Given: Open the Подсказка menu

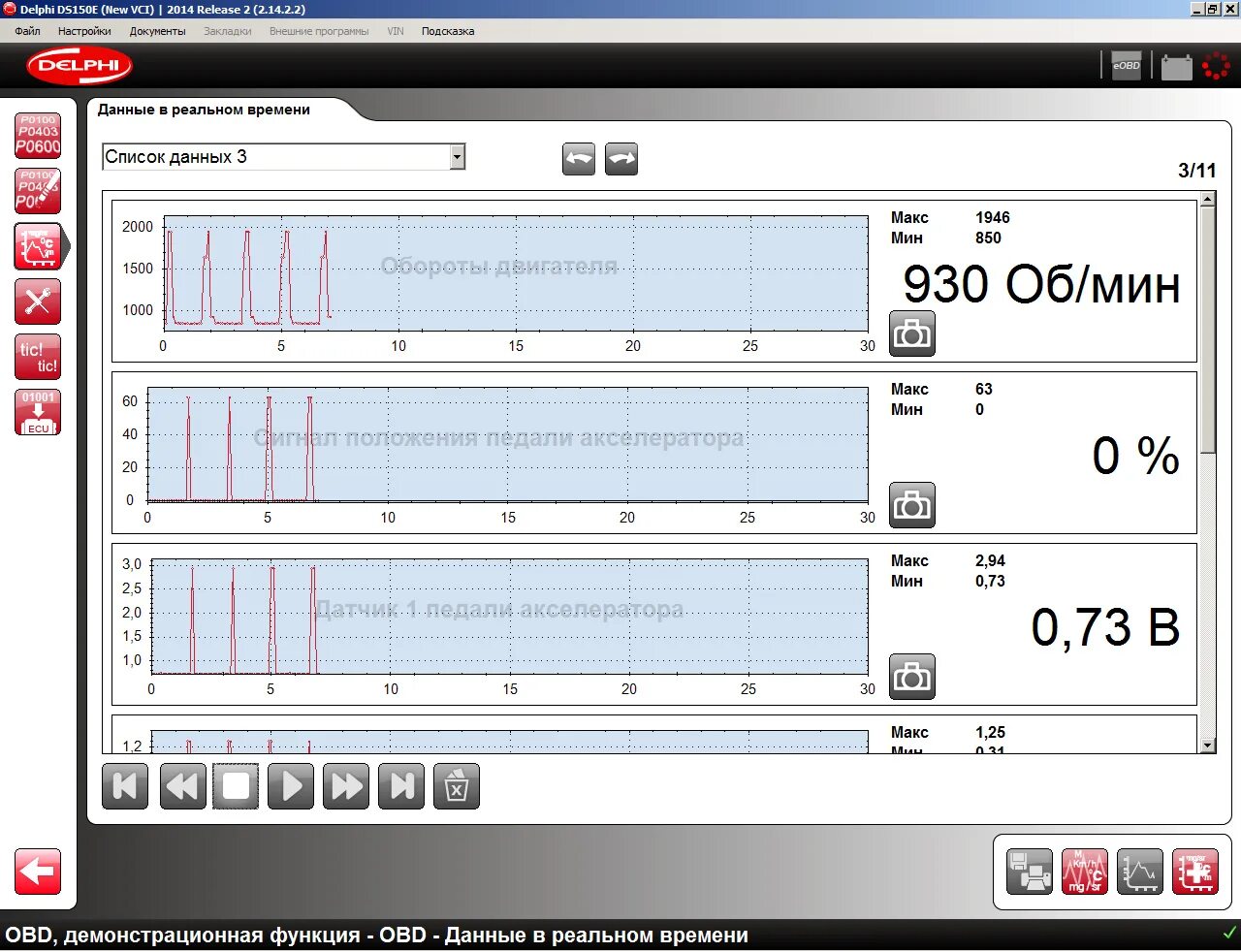Looking at the screenshot, I should (448, 31).
